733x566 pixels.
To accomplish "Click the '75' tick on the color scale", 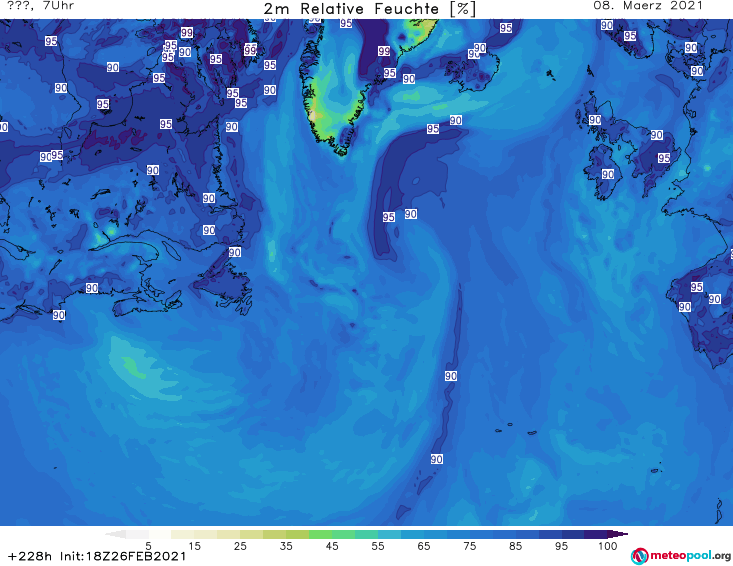I will 469,546.
